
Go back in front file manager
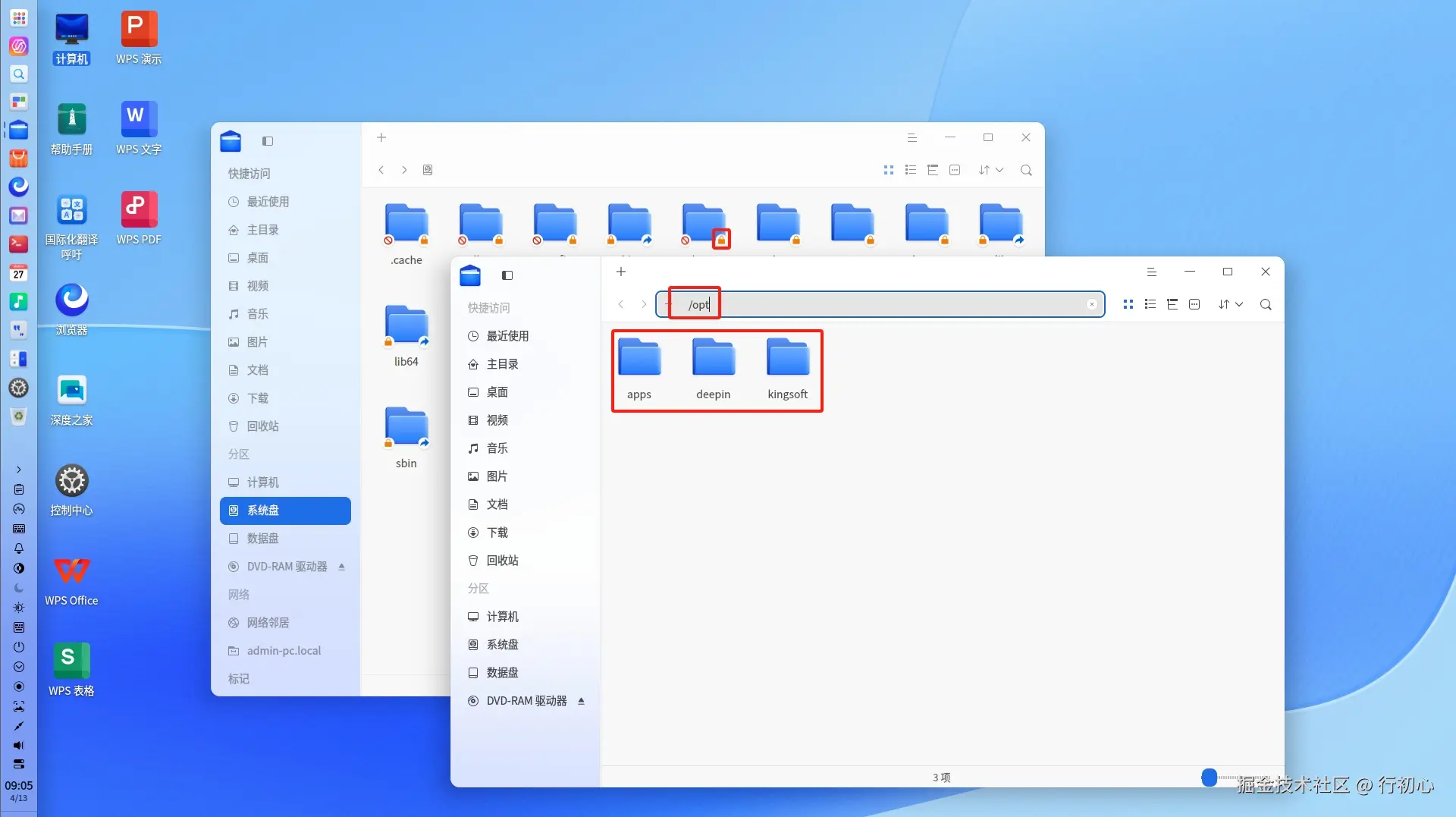(621, 304)
